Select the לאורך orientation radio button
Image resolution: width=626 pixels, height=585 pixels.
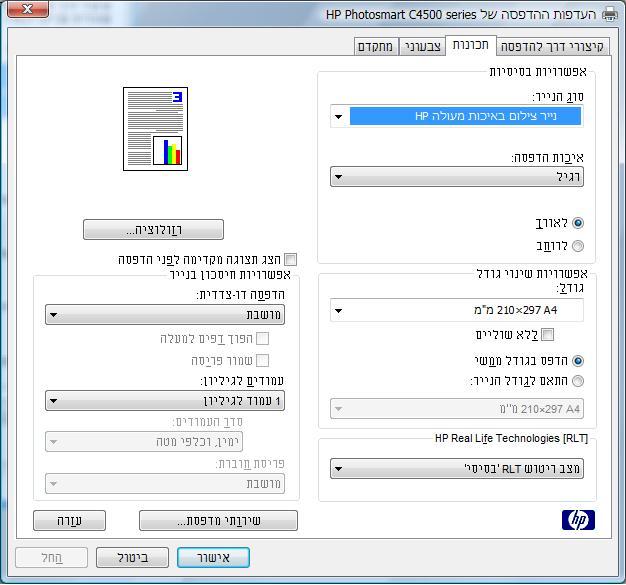[x=577, y=223]
